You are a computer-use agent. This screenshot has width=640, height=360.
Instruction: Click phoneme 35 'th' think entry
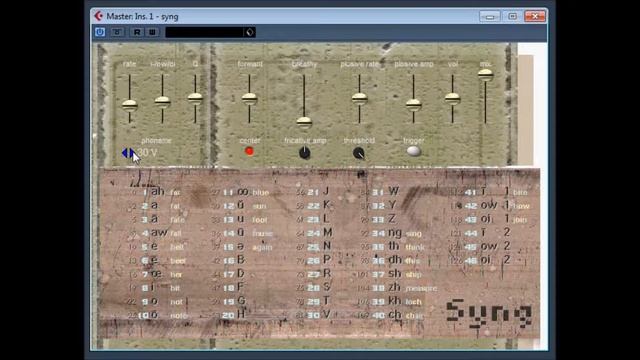coord(398,247)
